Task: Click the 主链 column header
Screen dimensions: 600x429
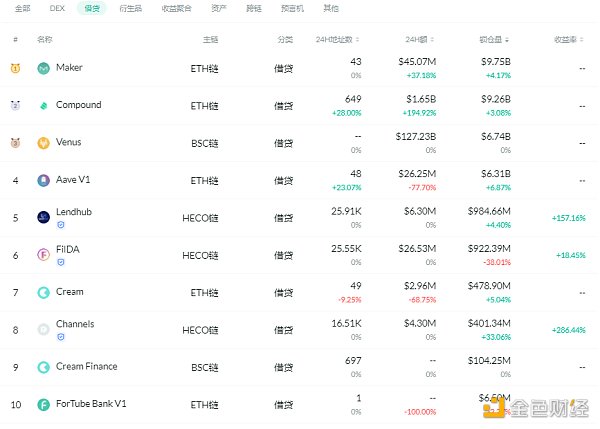Action: 210,39
